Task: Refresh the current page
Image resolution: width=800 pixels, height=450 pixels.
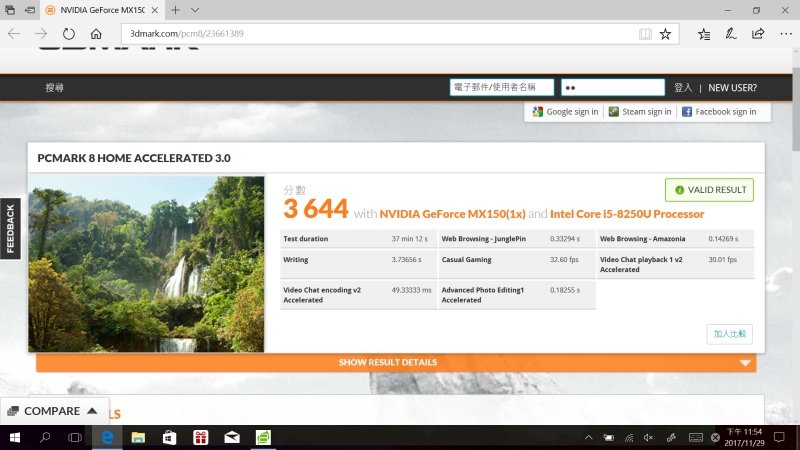Action: (x=68, y=34)
